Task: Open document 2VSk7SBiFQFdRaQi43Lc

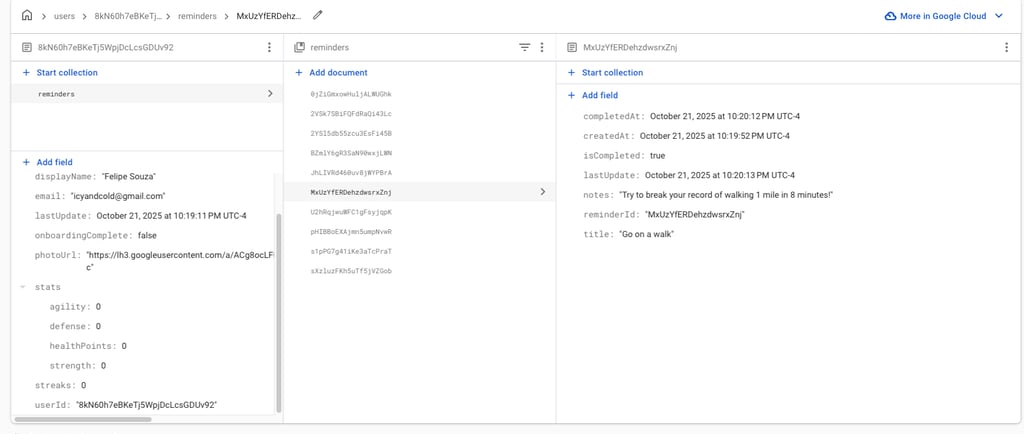Action: (x=351, y=114)
